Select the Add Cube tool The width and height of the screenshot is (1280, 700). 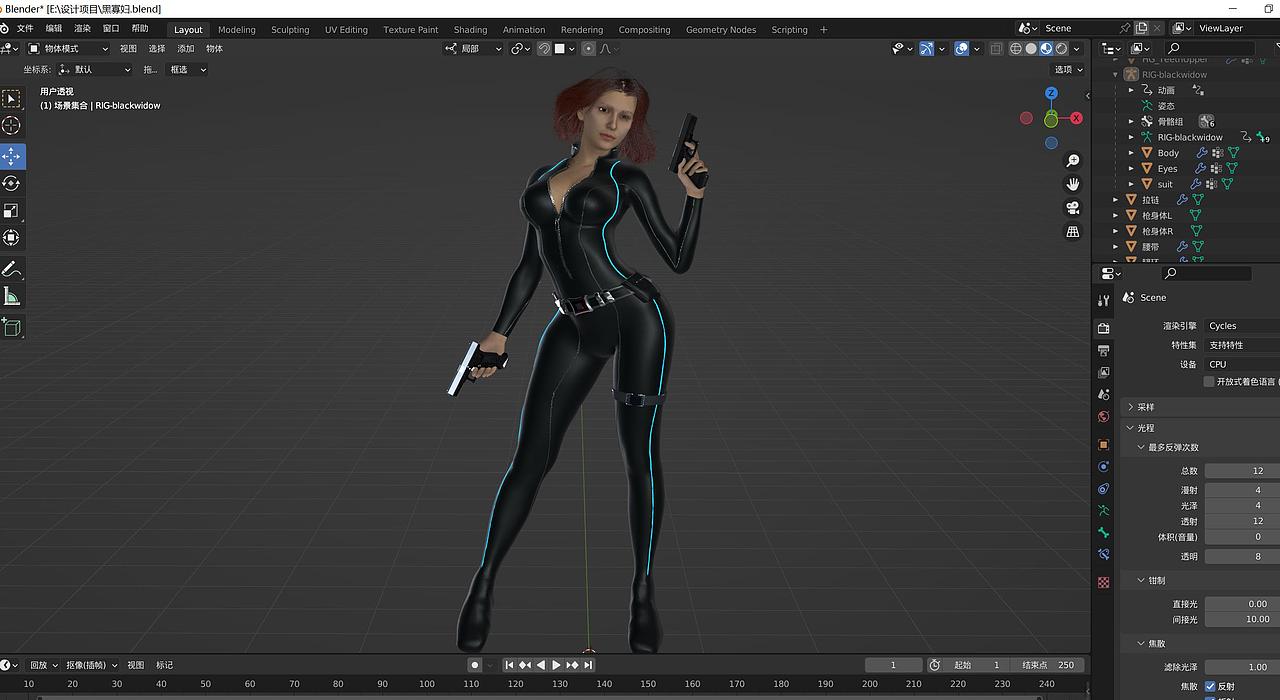tap(11, 327)
